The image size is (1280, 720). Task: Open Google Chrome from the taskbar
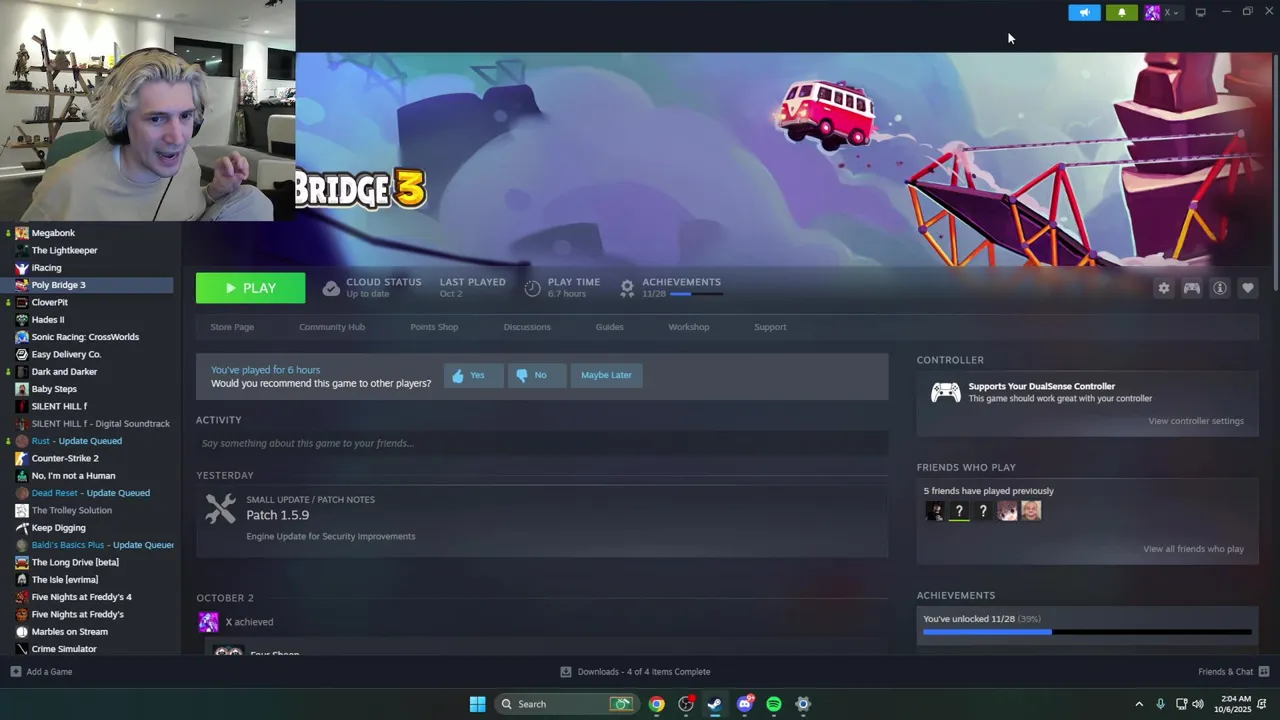click(x=656, y=704)
